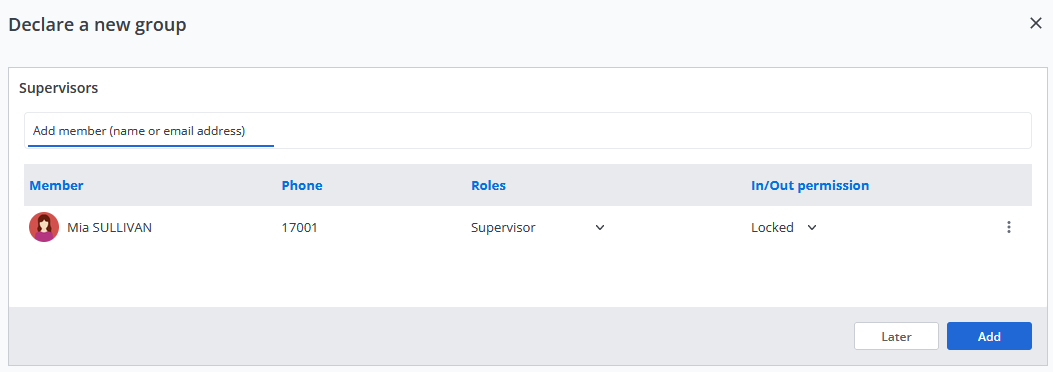This screenshot has width=1053, height=372.
Task: Click the Later button
Action: point(896,336)
